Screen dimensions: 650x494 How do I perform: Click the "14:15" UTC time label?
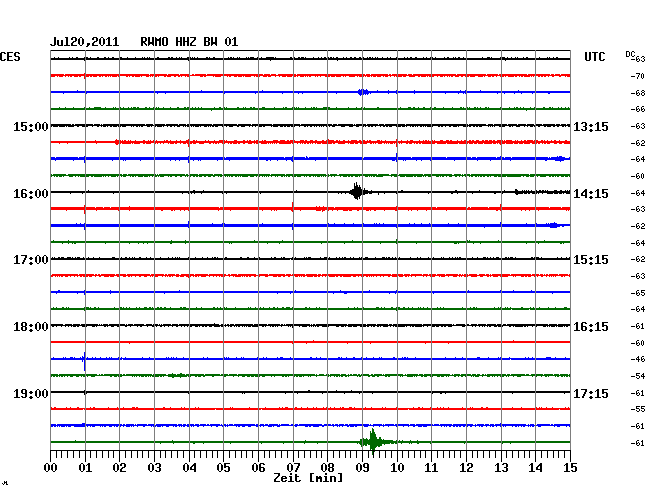point(591,194)
